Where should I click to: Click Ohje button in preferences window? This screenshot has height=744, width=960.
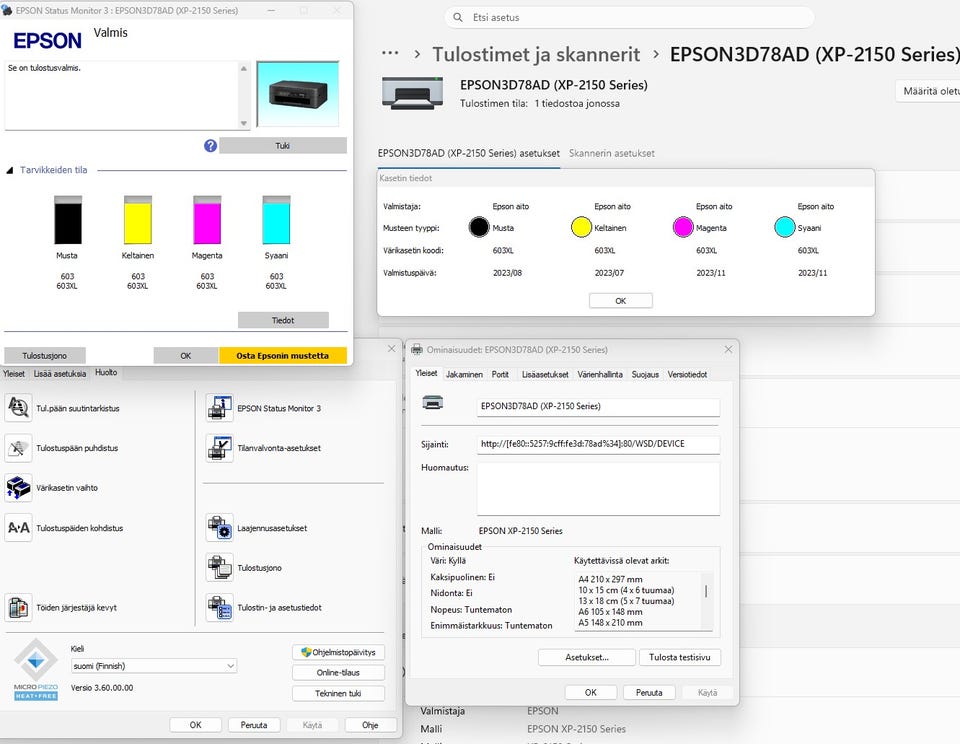click(x=370, y=725)
